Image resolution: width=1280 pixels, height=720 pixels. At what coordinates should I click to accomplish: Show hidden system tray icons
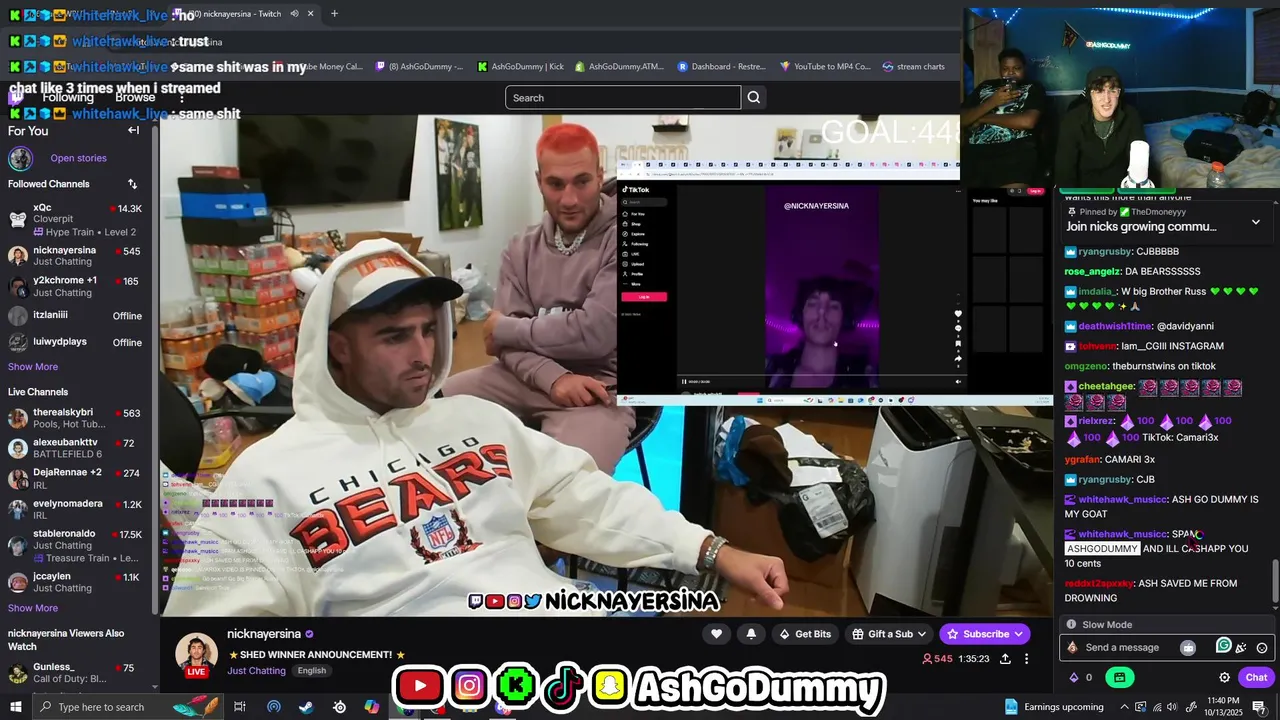[1124, 707]
